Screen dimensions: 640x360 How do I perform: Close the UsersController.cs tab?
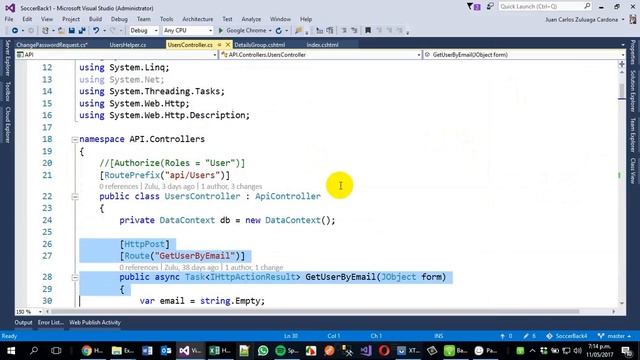[228, 44]
